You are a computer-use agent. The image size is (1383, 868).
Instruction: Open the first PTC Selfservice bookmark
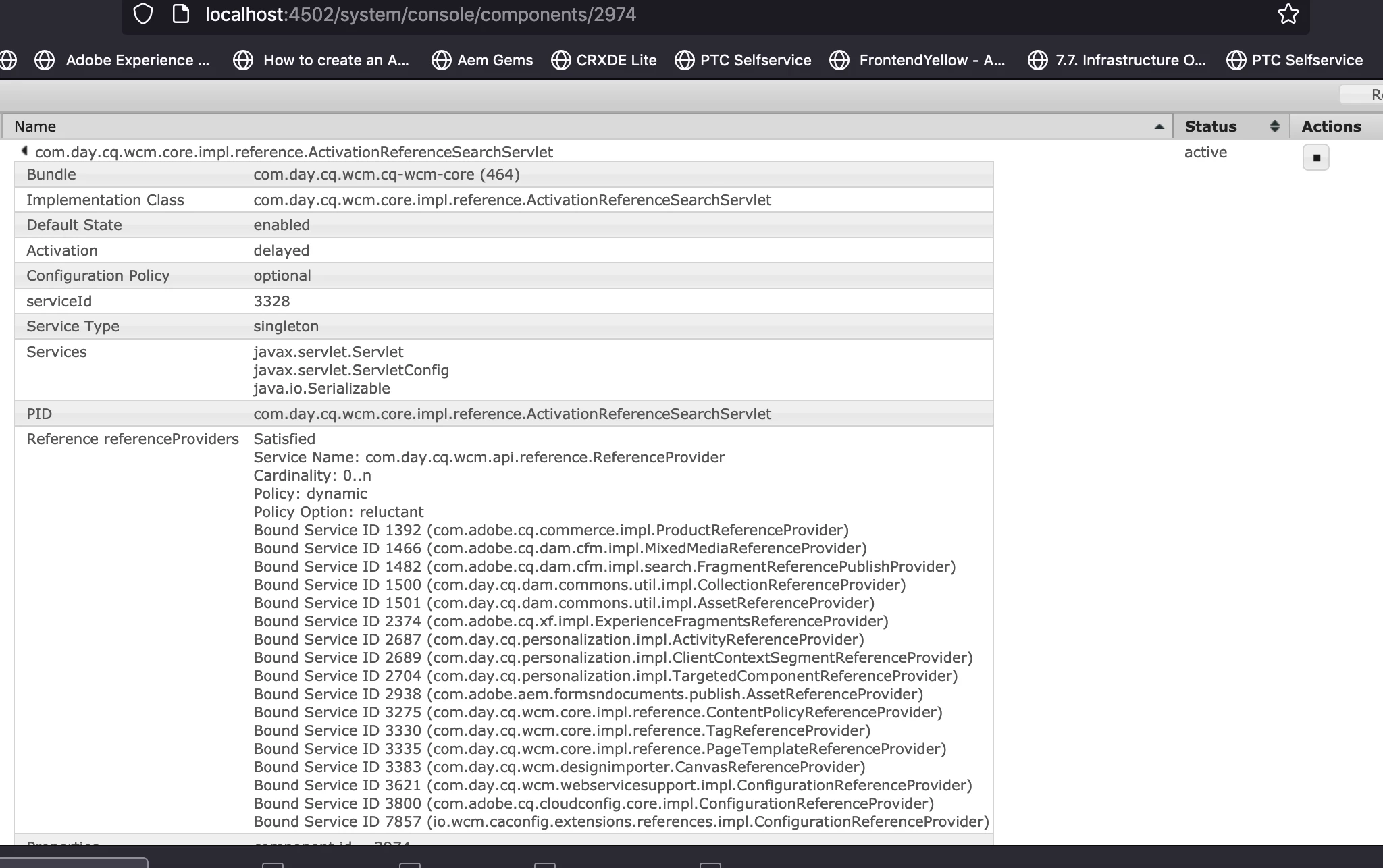coord(755,60)
